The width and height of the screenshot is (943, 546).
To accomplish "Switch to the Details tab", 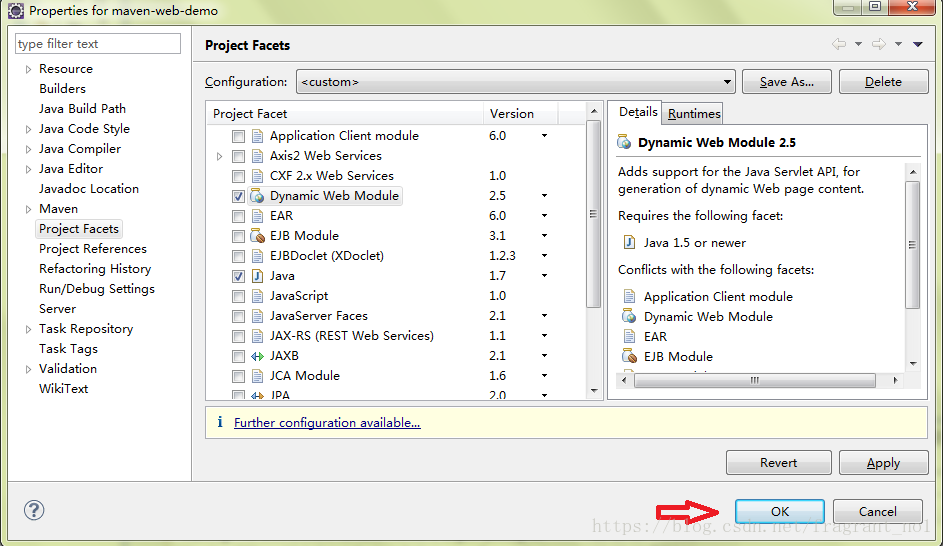I will [x=637, y=112].
